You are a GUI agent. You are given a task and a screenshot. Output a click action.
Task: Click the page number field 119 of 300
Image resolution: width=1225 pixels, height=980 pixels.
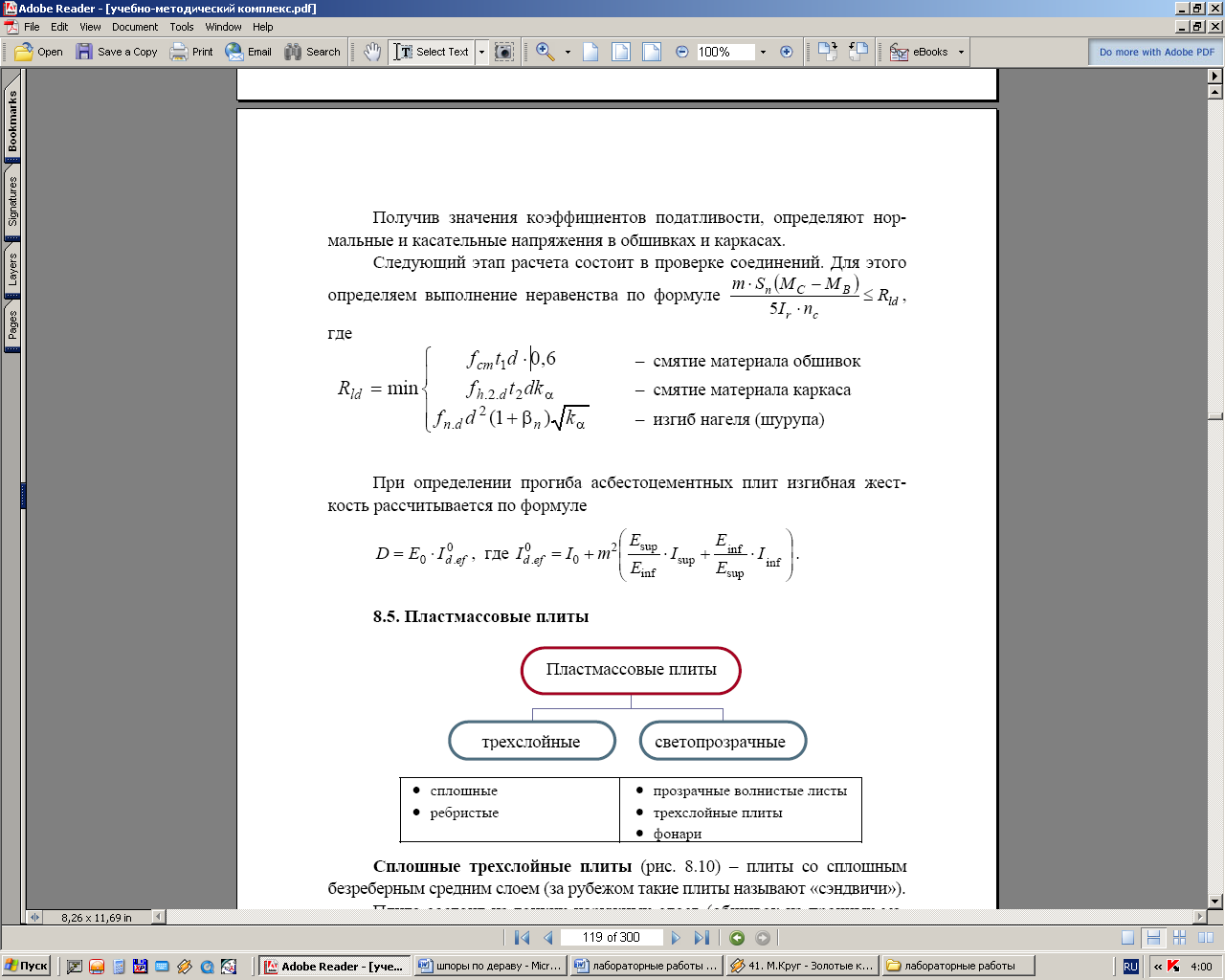[611, 938]
